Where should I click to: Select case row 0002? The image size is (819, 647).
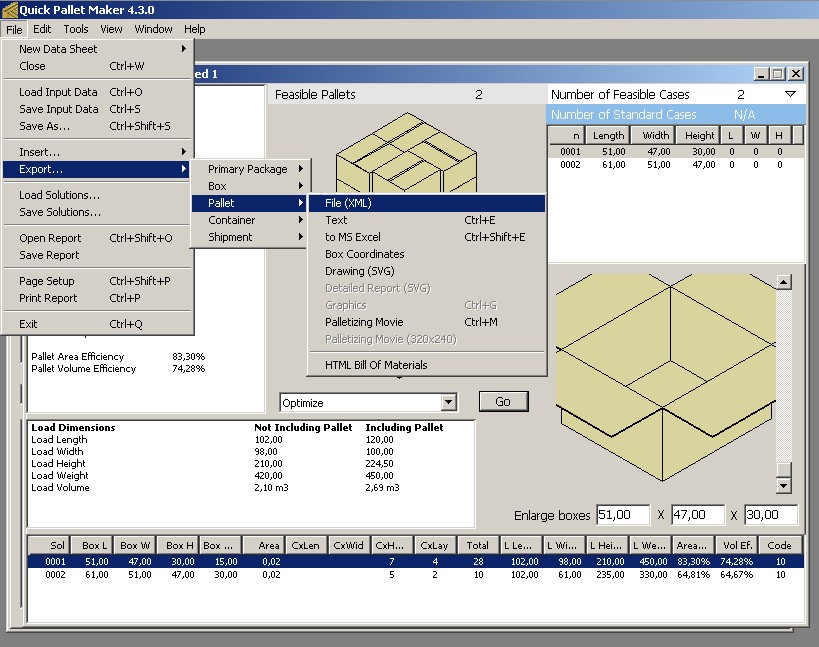[676, 165]
